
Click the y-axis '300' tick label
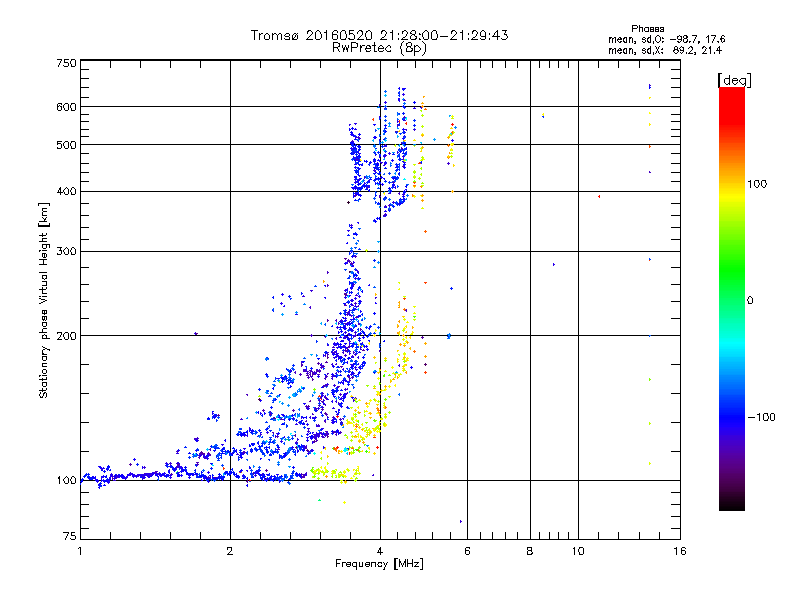[66, 252]
